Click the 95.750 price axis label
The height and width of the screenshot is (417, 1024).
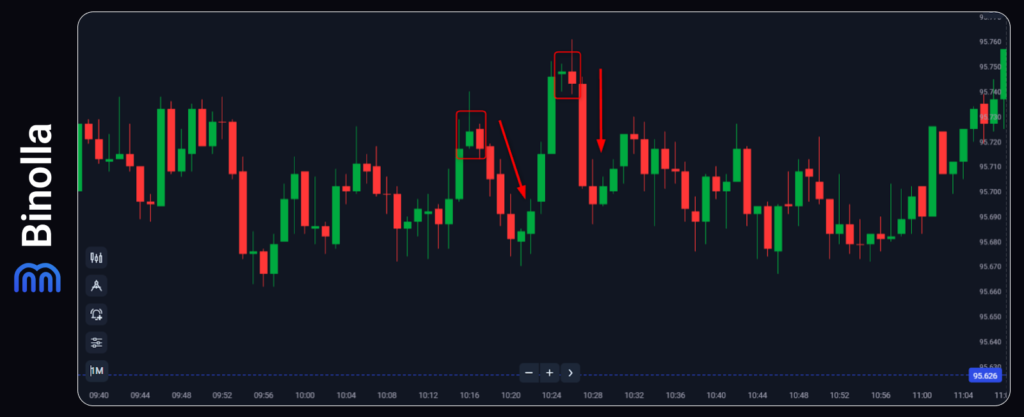(990, 67)
